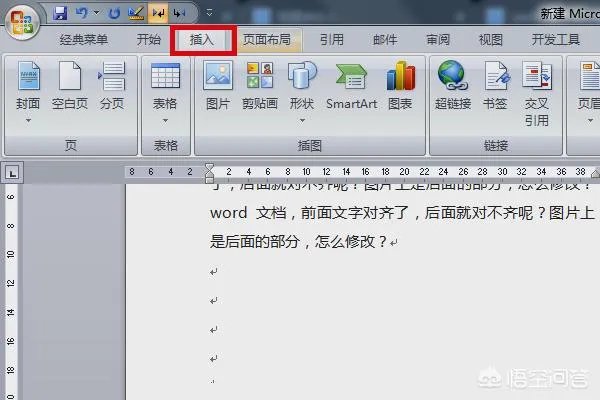600x400 pixels.
Task: Insert a cover page (封面)
Action: point(28,86)
